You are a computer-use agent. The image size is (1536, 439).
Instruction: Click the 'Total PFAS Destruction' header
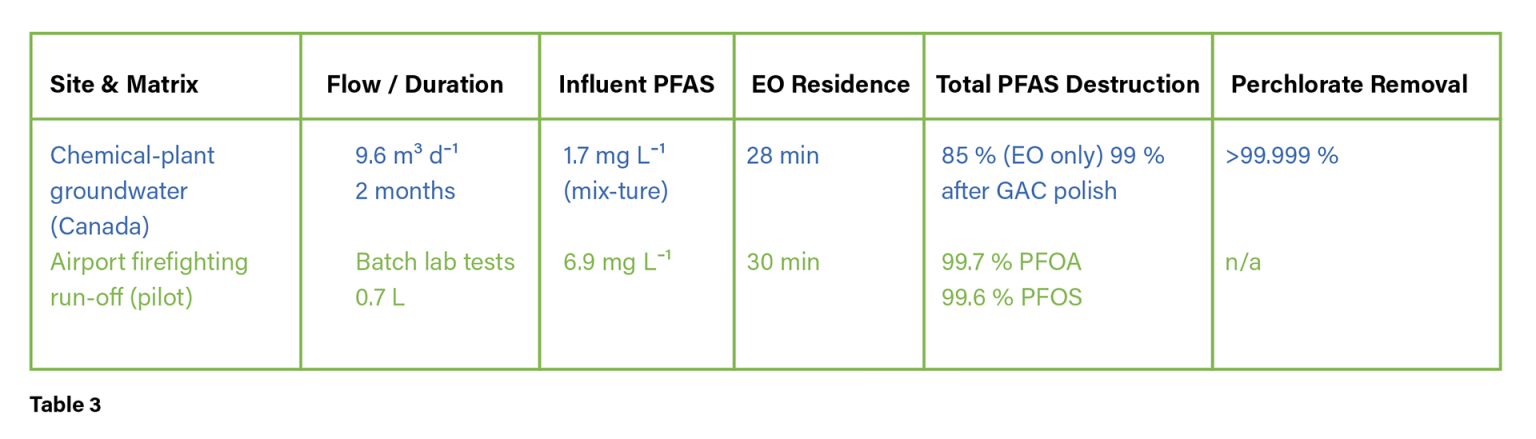pos(1067,84)
